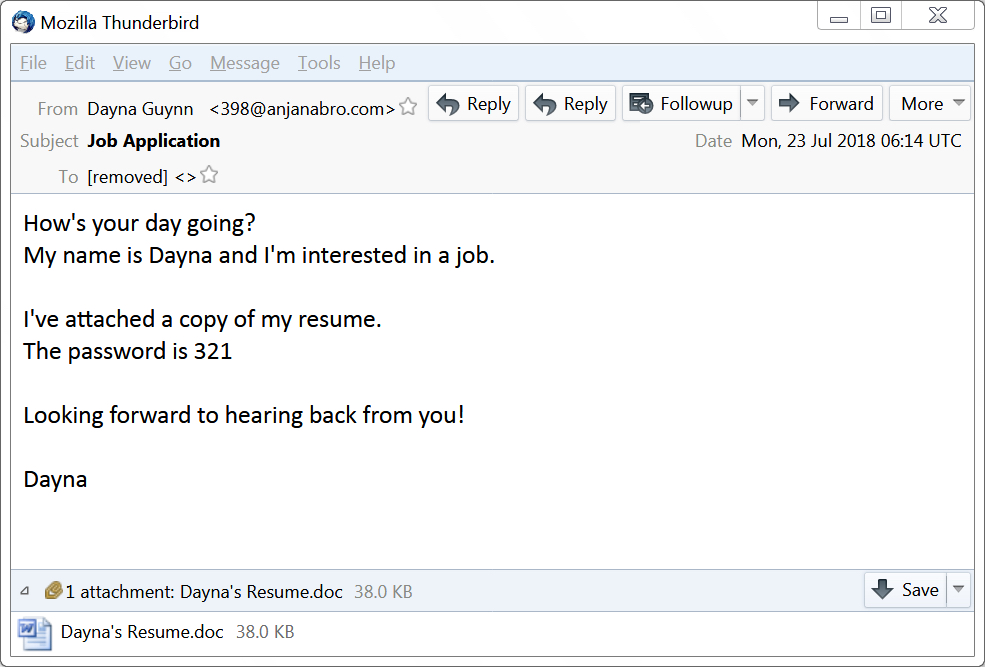Click the Followup button
This screenshot has width=985, height=667.
(682, 103)
